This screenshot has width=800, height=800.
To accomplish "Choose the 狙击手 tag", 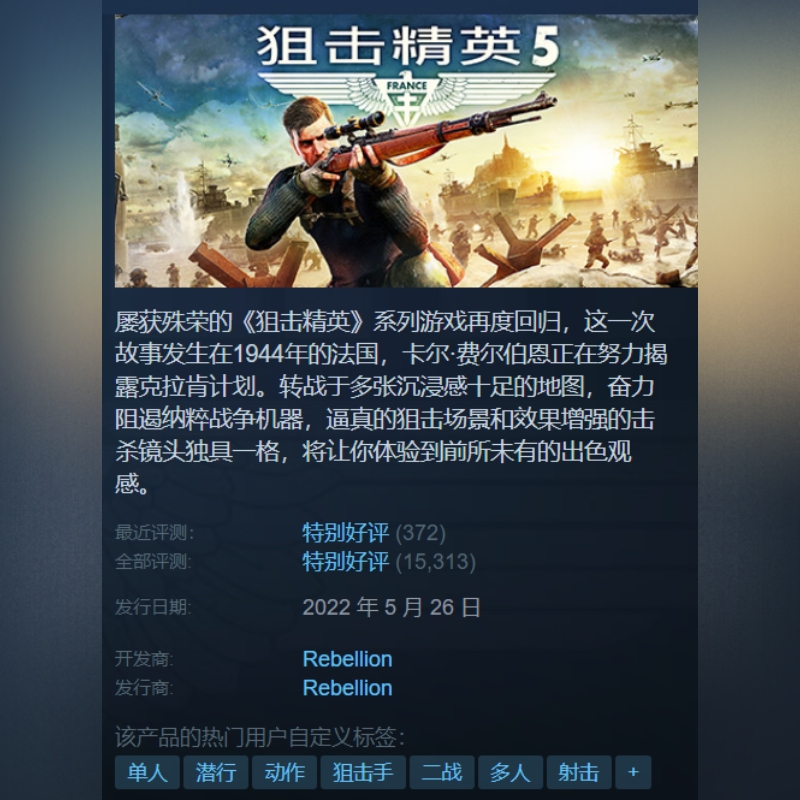I will (x=363, y=772).
